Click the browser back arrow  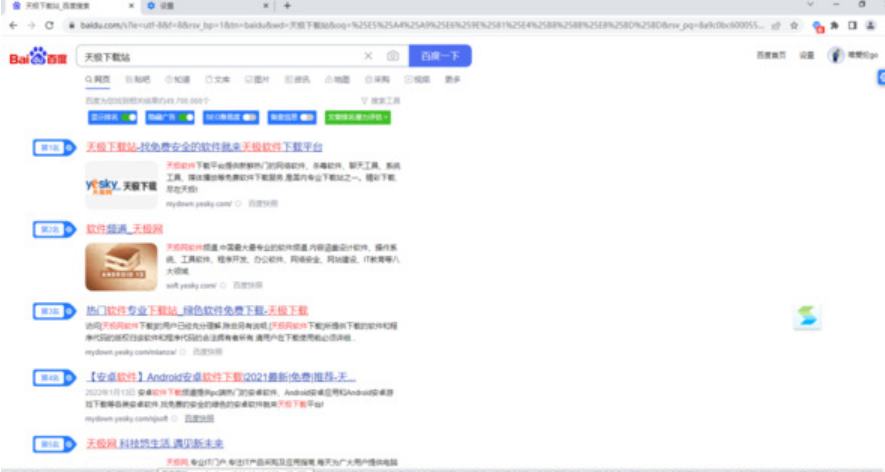point(14,25)
